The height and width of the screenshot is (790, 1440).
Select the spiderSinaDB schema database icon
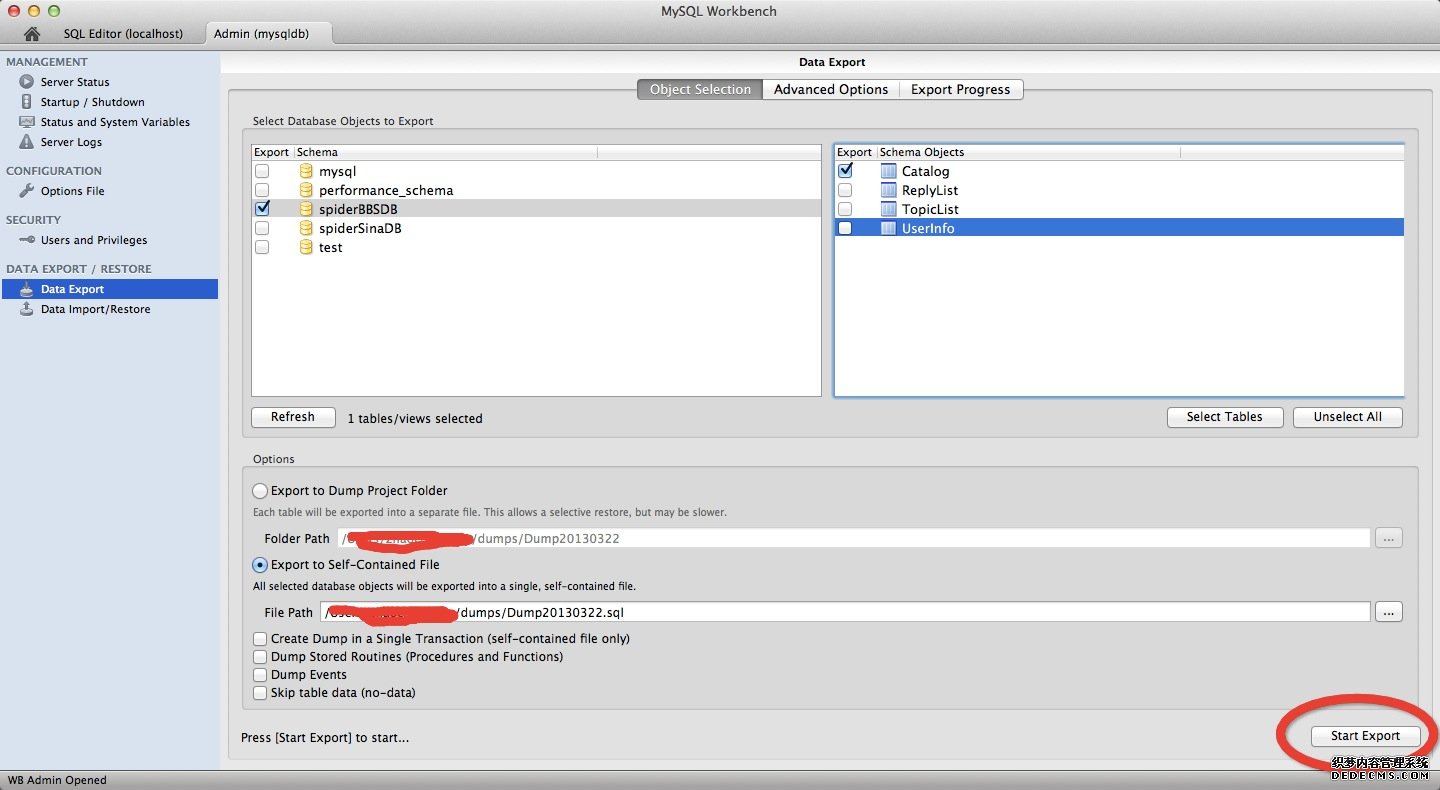tap(306, 228)
